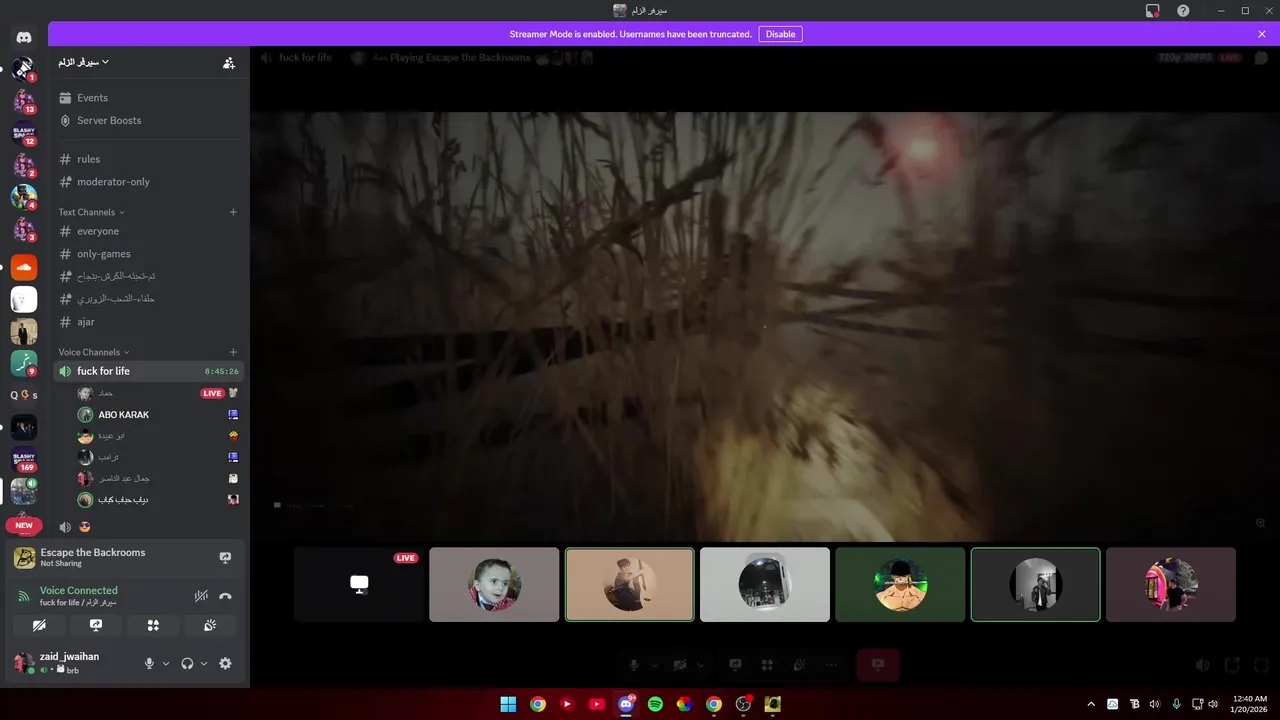Expand camera options chevron in bottom call controls

click(701, 665)
